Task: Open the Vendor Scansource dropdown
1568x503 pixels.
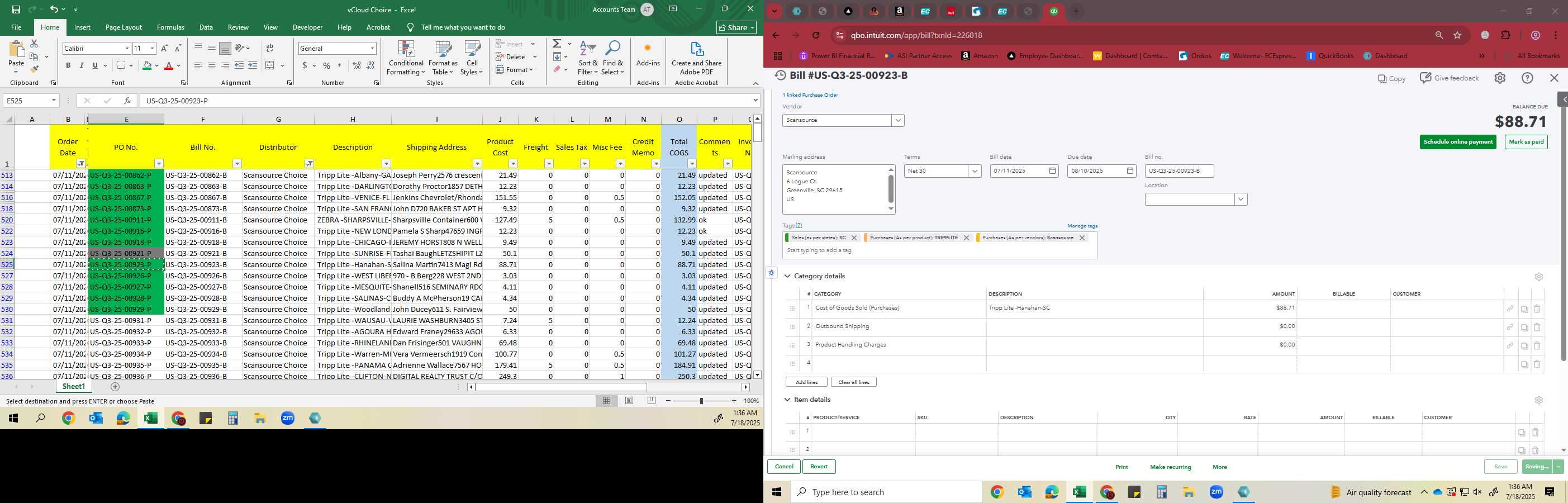Action: pos(898,121)
